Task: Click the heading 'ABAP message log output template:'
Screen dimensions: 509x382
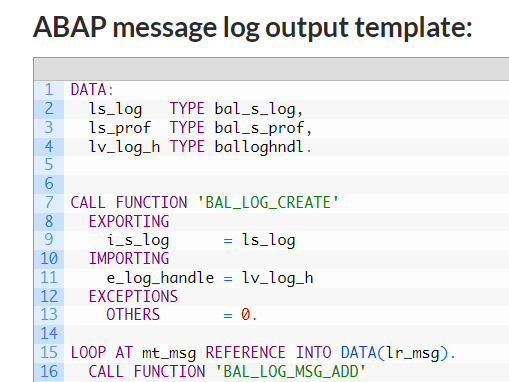Action: (x=253, y=28)
